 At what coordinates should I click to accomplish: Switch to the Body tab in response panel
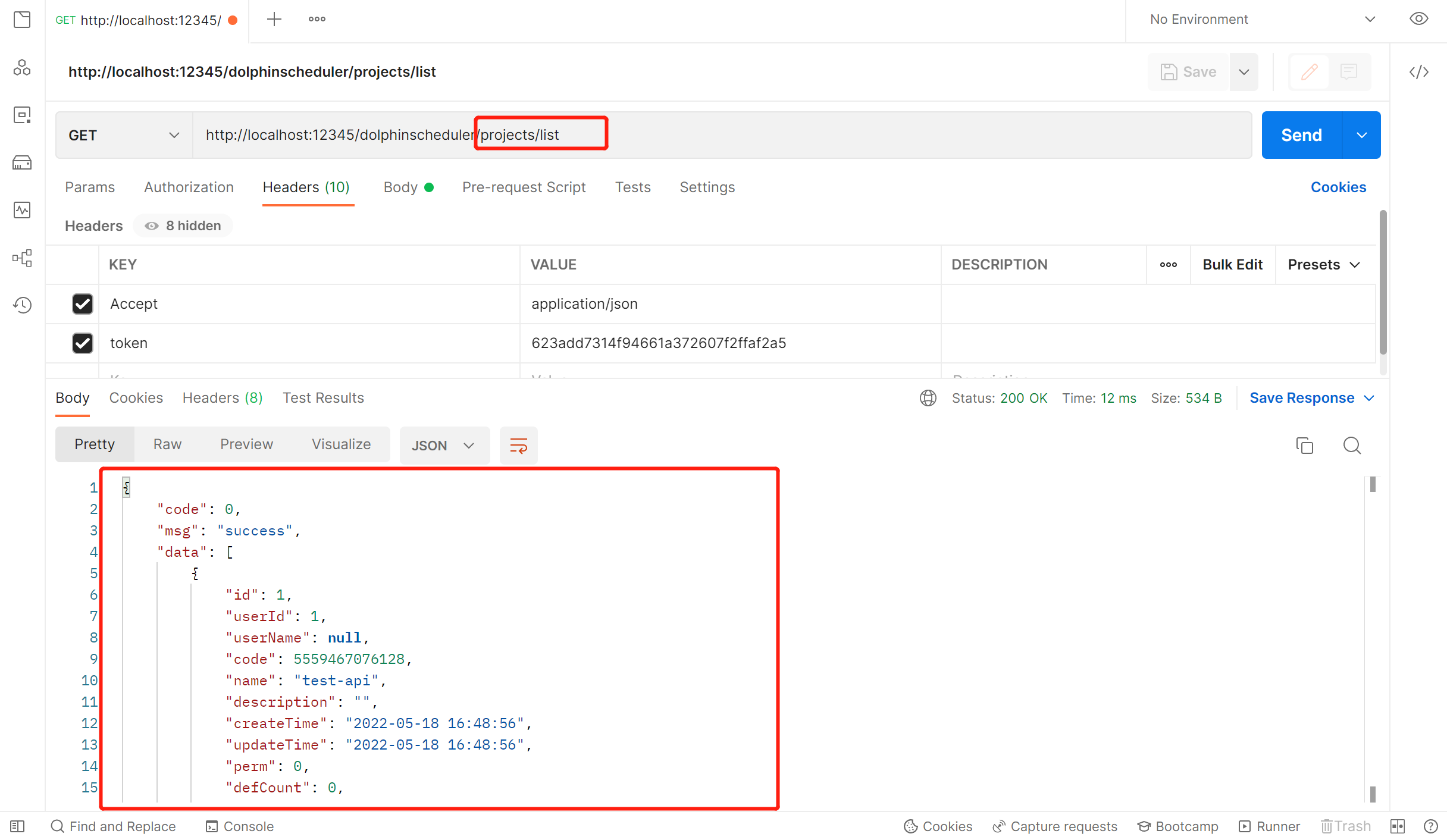[71, 396]
